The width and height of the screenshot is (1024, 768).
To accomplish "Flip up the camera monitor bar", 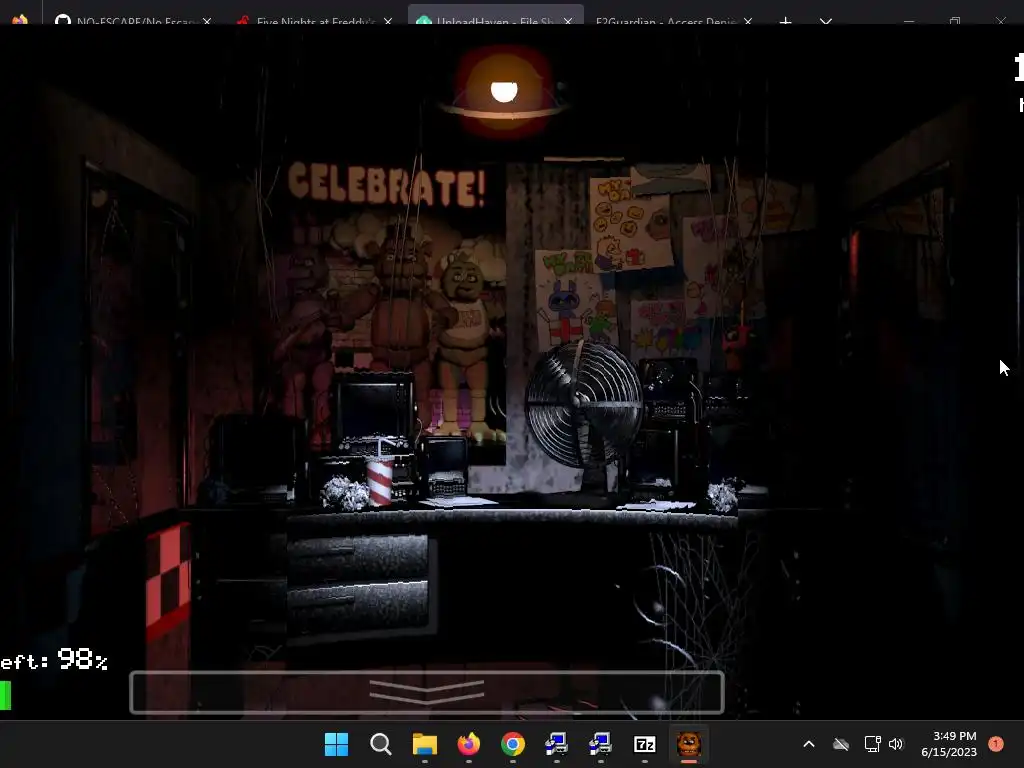I will [x=427, y=692].
